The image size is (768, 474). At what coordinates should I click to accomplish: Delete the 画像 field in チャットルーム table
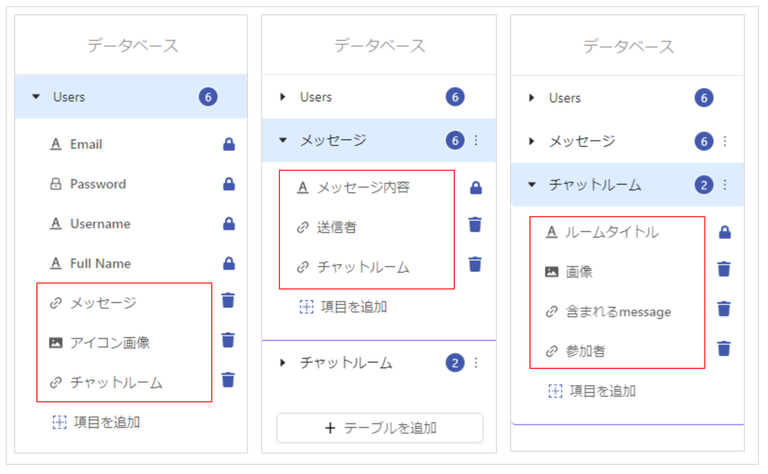(x=724, y=269)
